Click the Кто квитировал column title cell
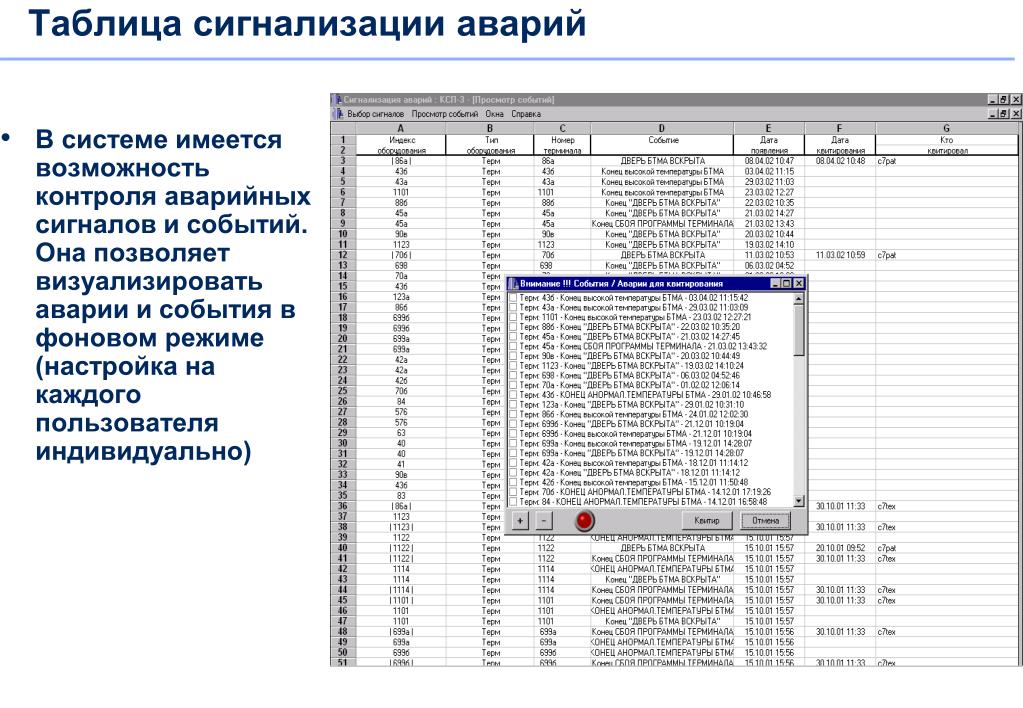Screen dimensions: 1023x708 pos(946,145)
